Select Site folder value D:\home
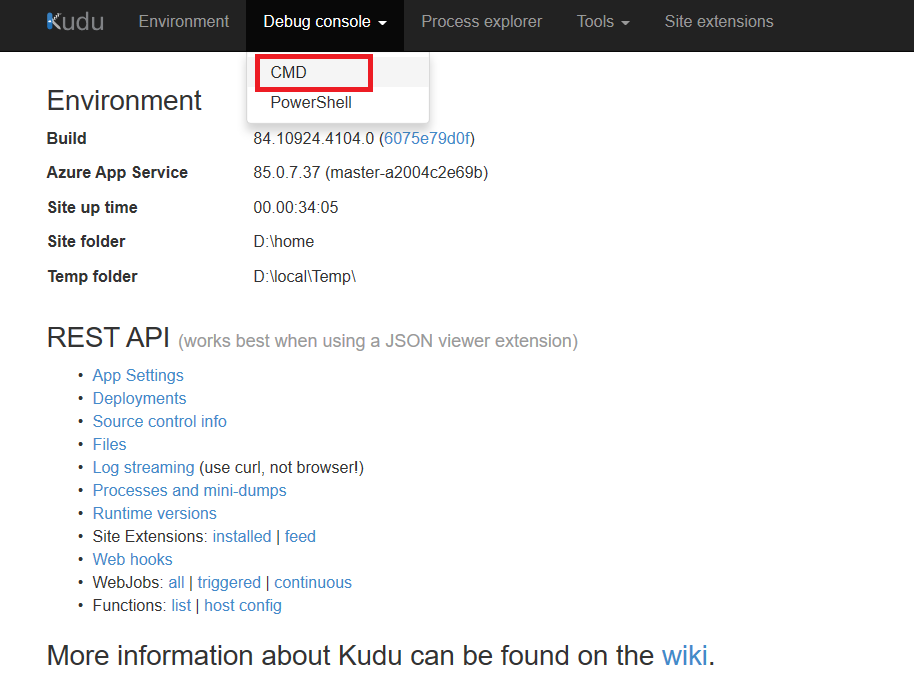The height and width of the screenshot is (687, 914). click(x=283, y=241)
